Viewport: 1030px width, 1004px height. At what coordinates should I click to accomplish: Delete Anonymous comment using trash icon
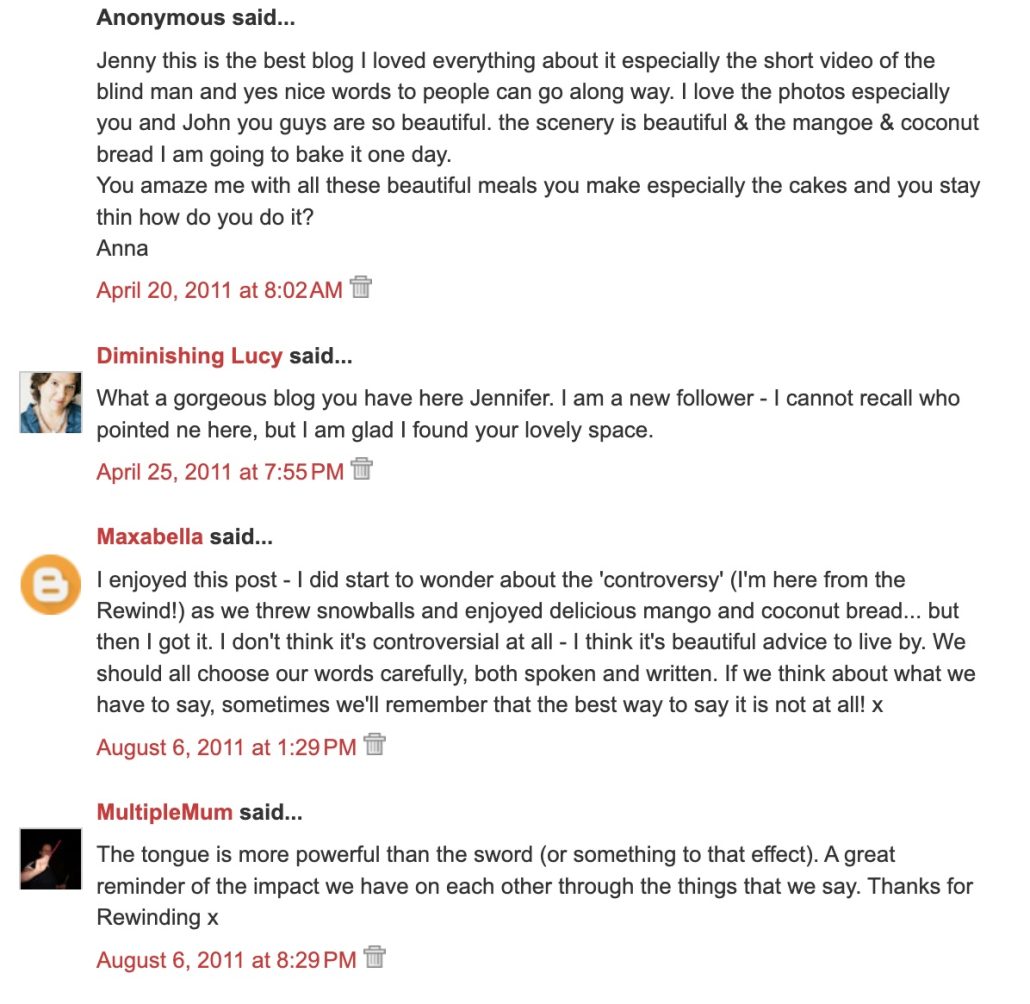(x=361, y=288)
